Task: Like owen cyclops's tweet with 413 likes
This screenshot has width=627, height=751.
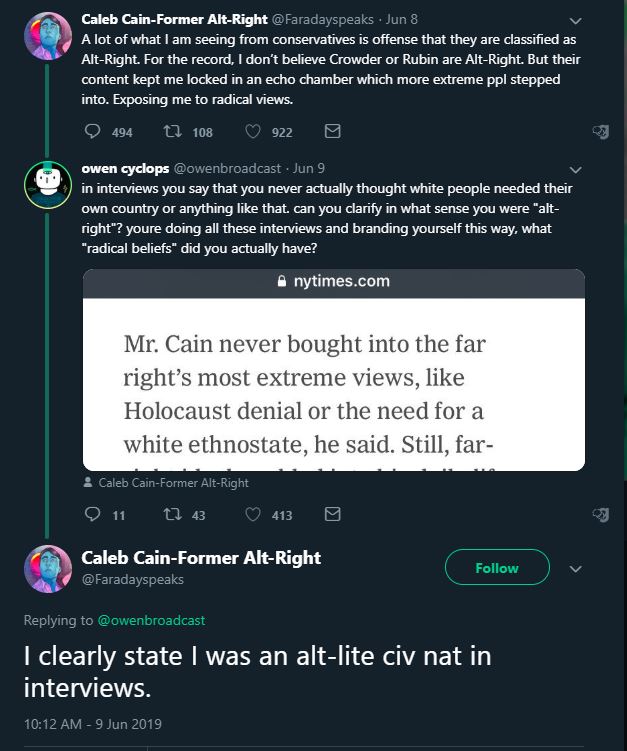Action: (x=254, y=514)
